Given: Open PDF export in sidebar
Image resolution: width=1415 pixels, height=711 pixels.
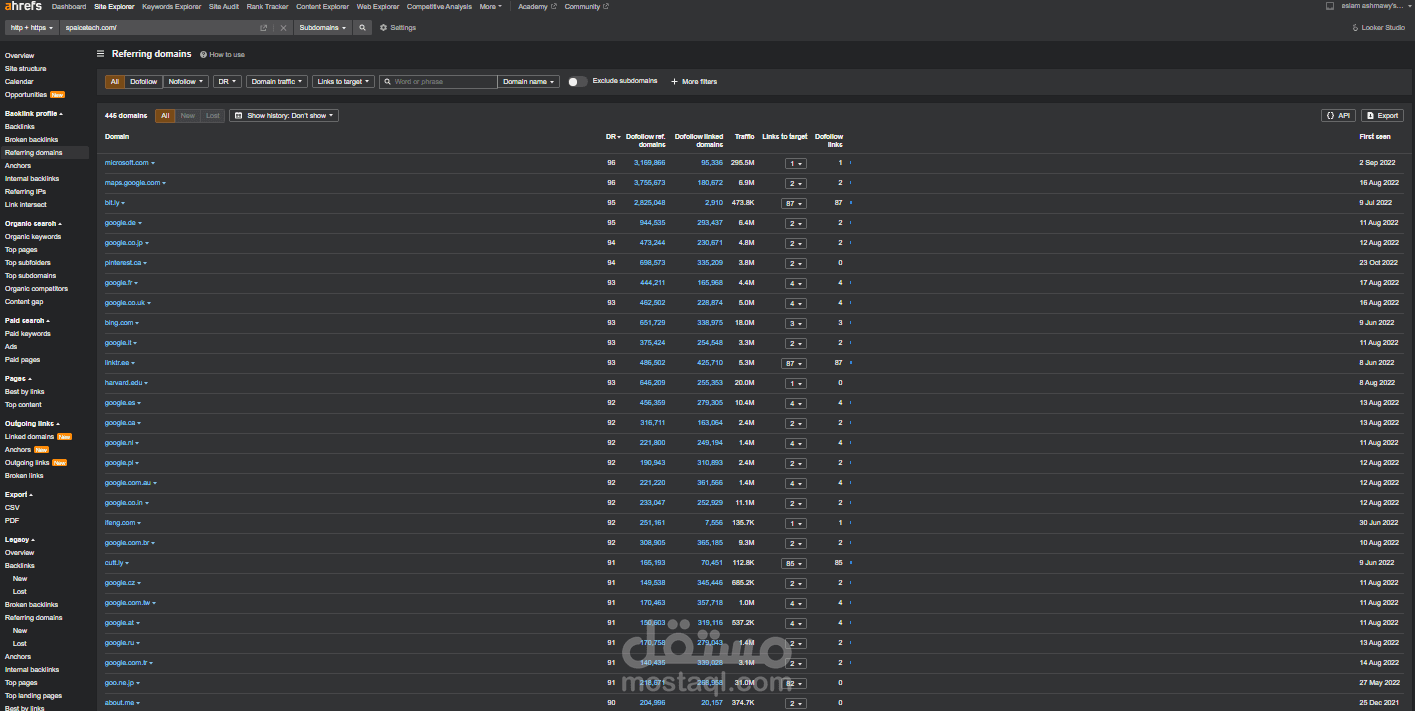Looking at the screenshot, I should tap(12, 521).
